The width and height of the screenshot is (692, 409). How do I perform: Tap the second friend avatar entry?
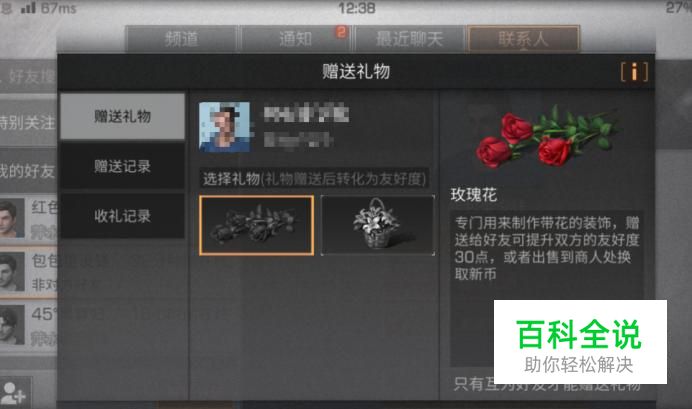point(11,272)
